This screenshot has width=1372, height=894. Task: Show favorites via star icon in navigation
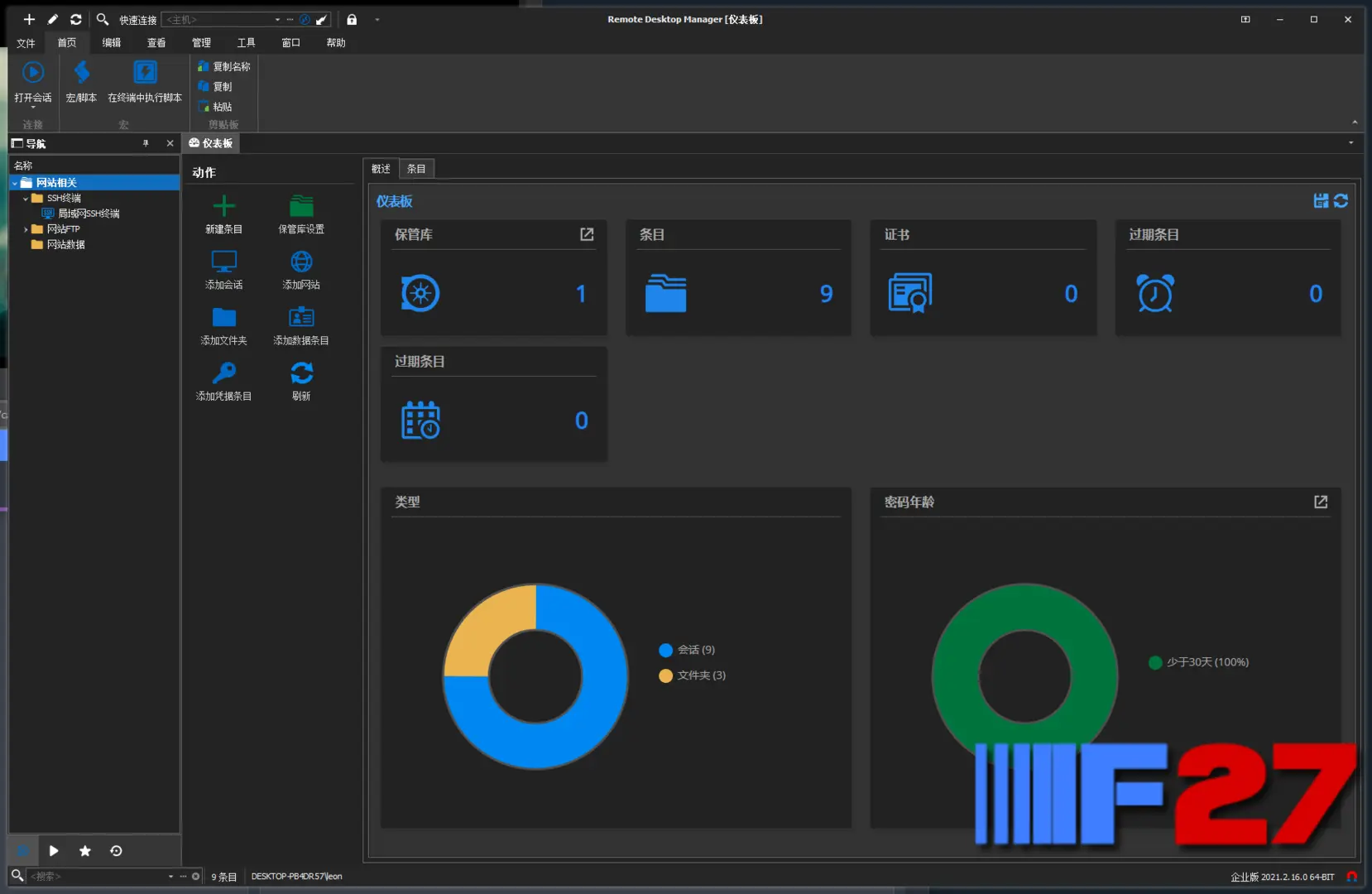[84, 851]
